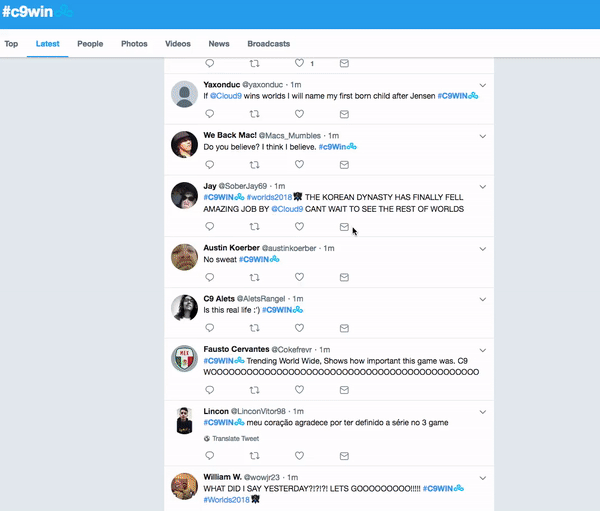
Task: Like Jay's tweet
Action: click(299, 226)
